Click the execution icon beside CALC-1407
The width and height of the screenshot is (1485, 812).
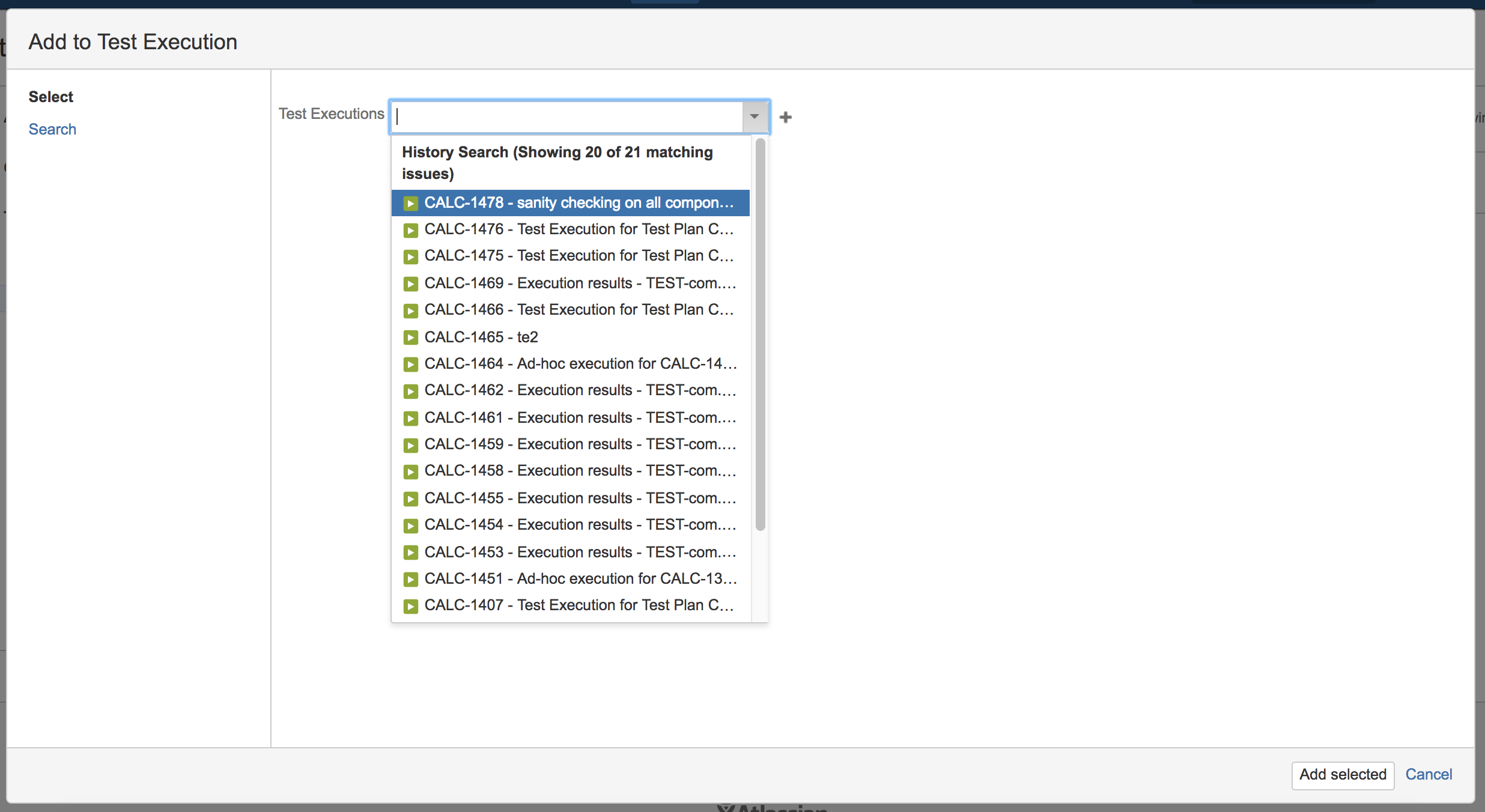coord(411,607)
